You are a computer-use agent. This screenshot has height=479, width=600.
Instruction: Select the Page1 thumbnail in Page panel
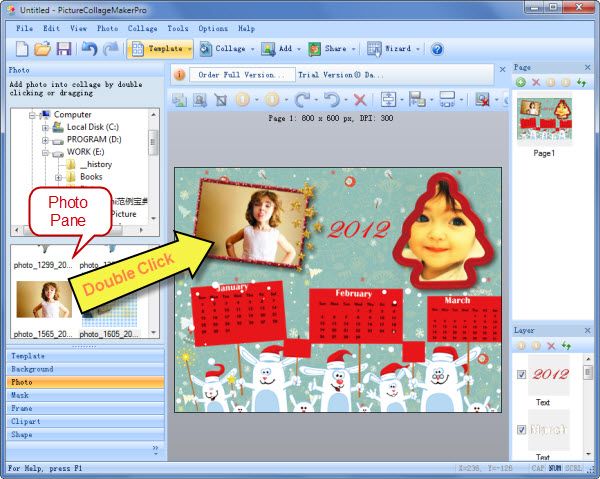[x=544, y=120]
